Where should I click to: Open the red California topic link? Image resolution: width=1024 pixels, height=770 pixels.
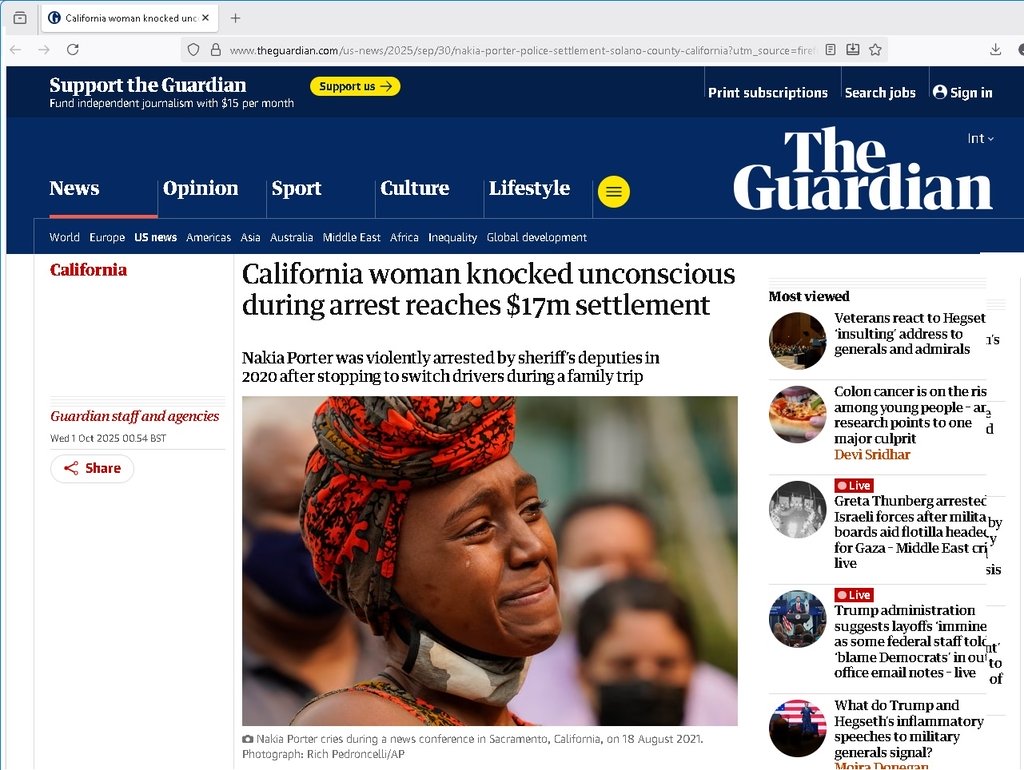pyautogui.click(x=88, y=270)
